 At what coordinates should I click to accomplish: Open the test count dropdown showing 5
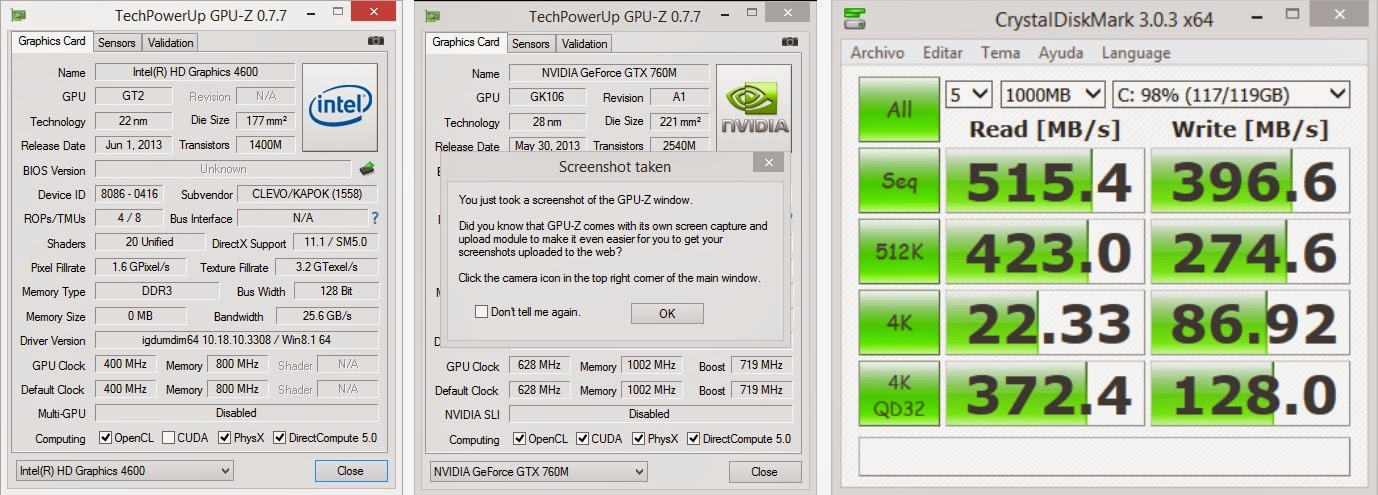tap(969, 94)
